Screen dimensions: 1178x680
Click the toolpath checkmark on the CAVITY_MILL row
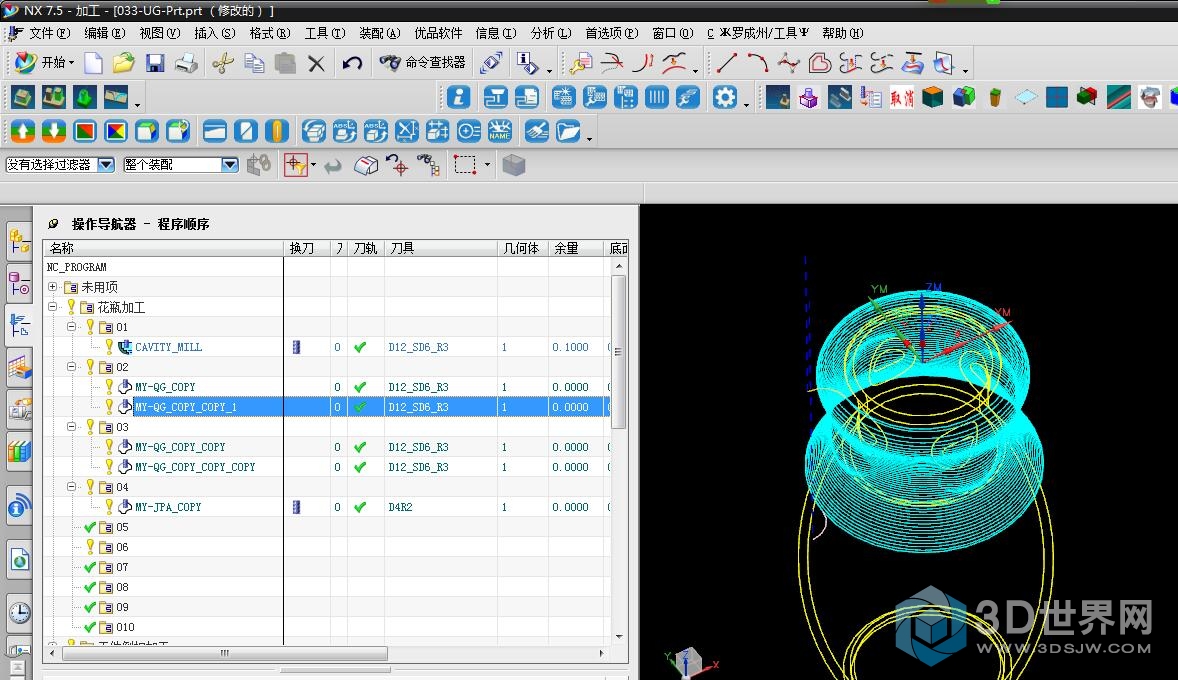(360, 347)
